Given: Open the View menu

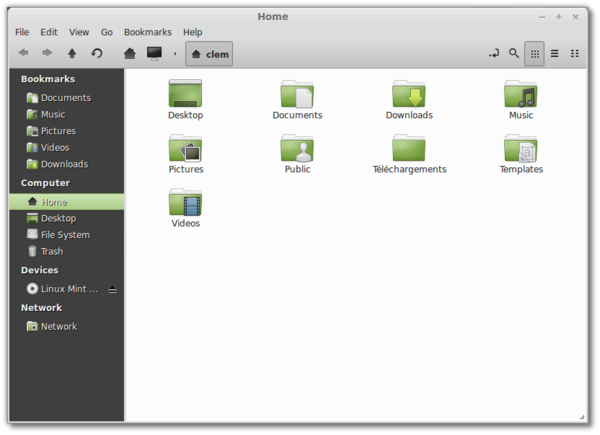Looking at the screenshot, I should click(77, 32).
